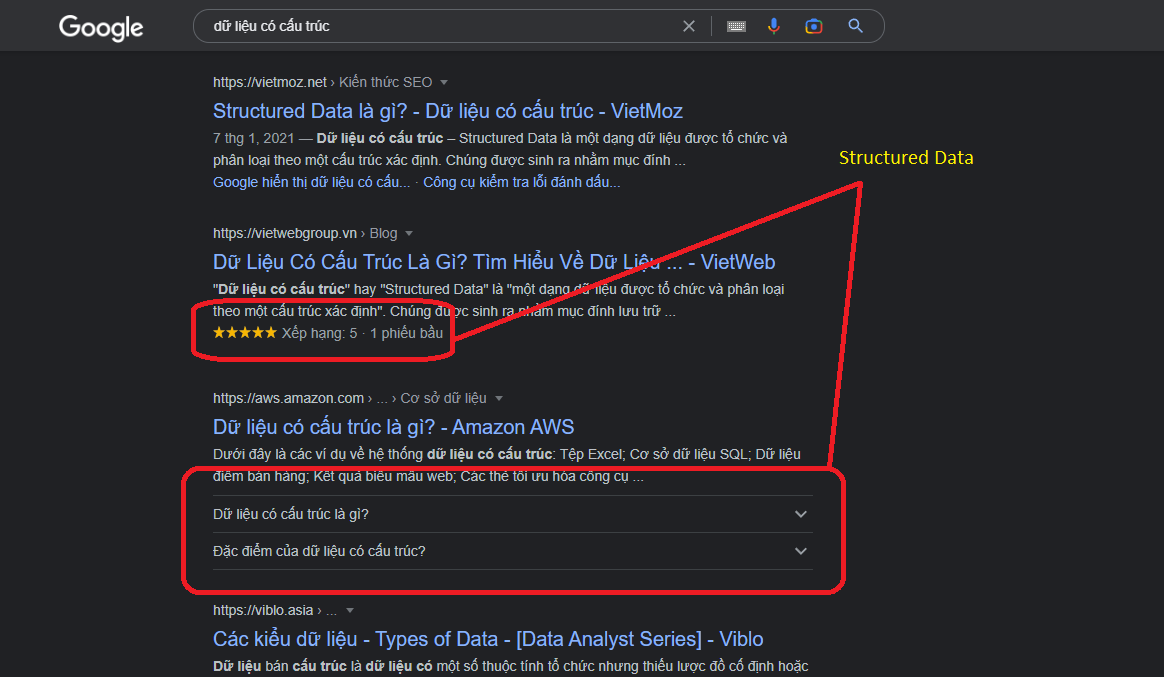
Task: Open Viblo "Các kiểu dữ liệu" result
Action: (x=488, y=639)
